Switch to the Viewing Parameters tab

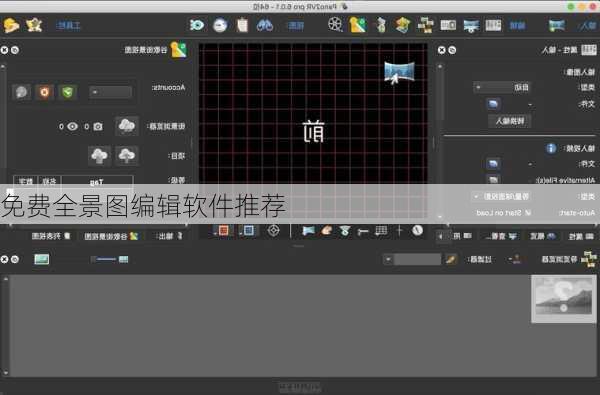[501, 236]
